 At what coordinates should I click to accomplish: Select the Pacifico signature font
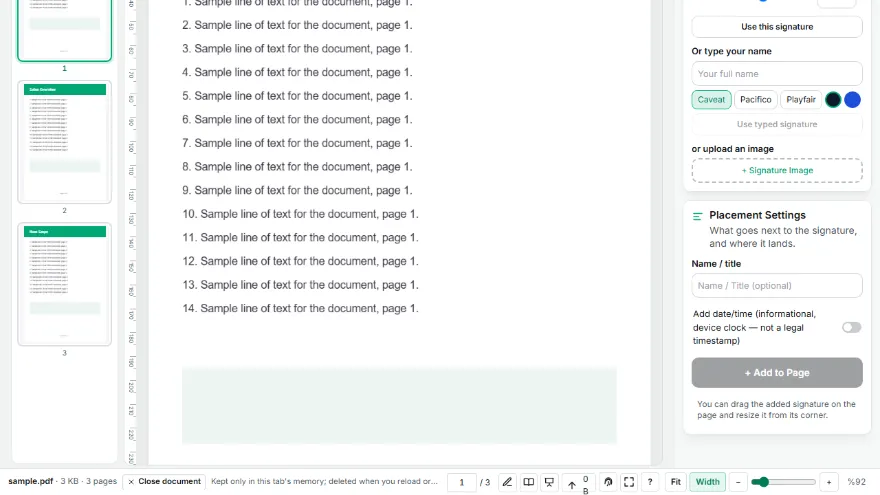point(755,99)
